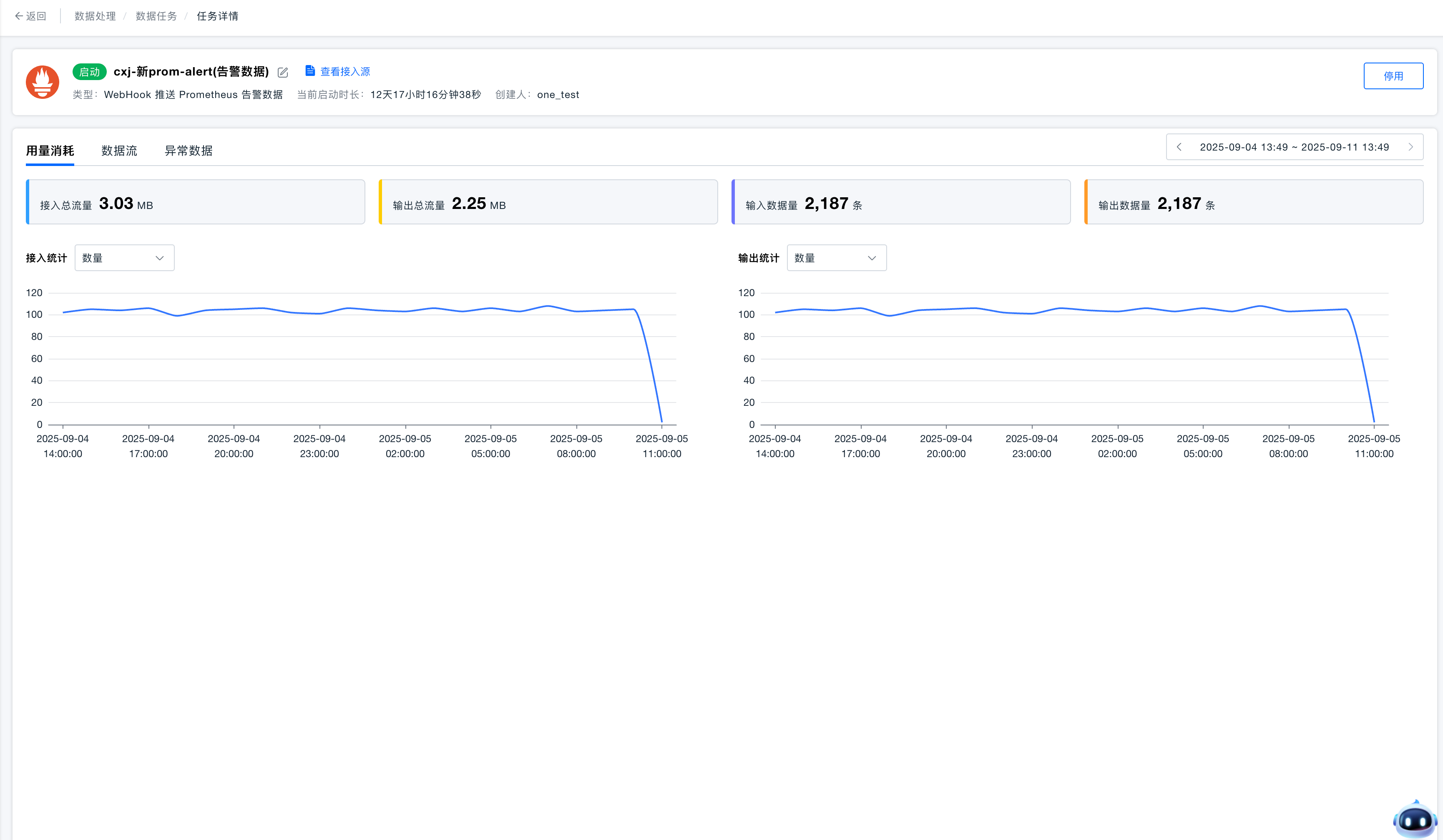Select the 用量消耗 tab

point(50,151)
